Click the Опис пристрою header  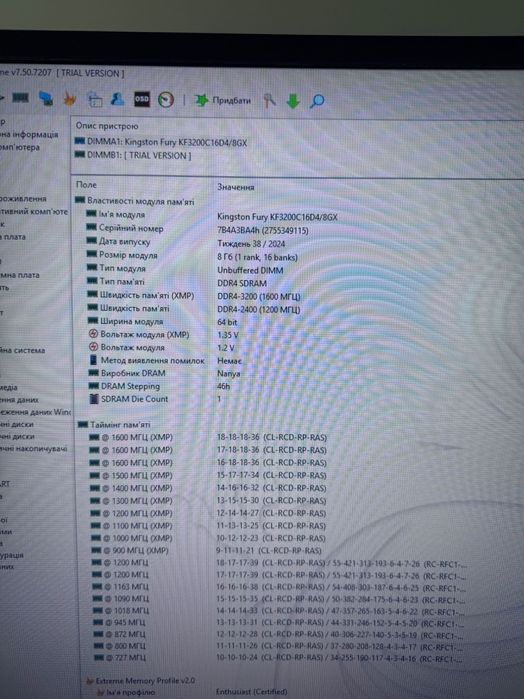(107, 126)
